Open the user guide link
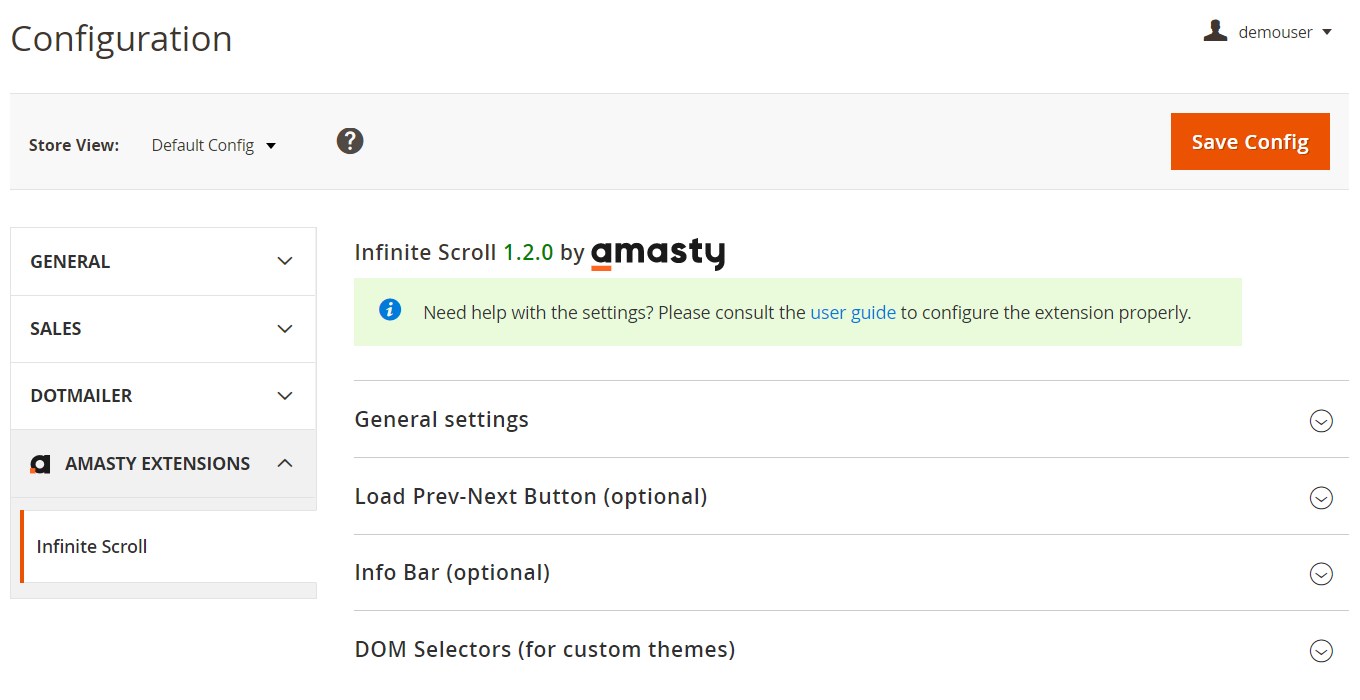This screenshot has height=700, width=1360. click(x=852, y=313)
